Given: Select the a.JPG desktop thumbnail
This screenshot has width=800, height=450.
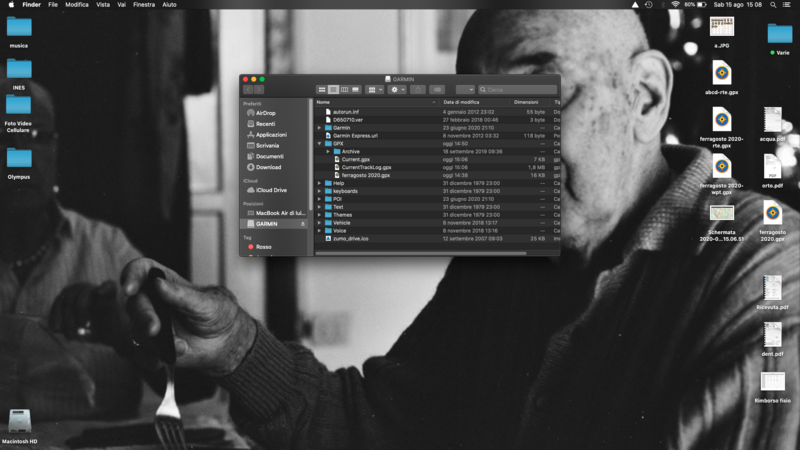Looking at the screenshot, I should (721, 32).
